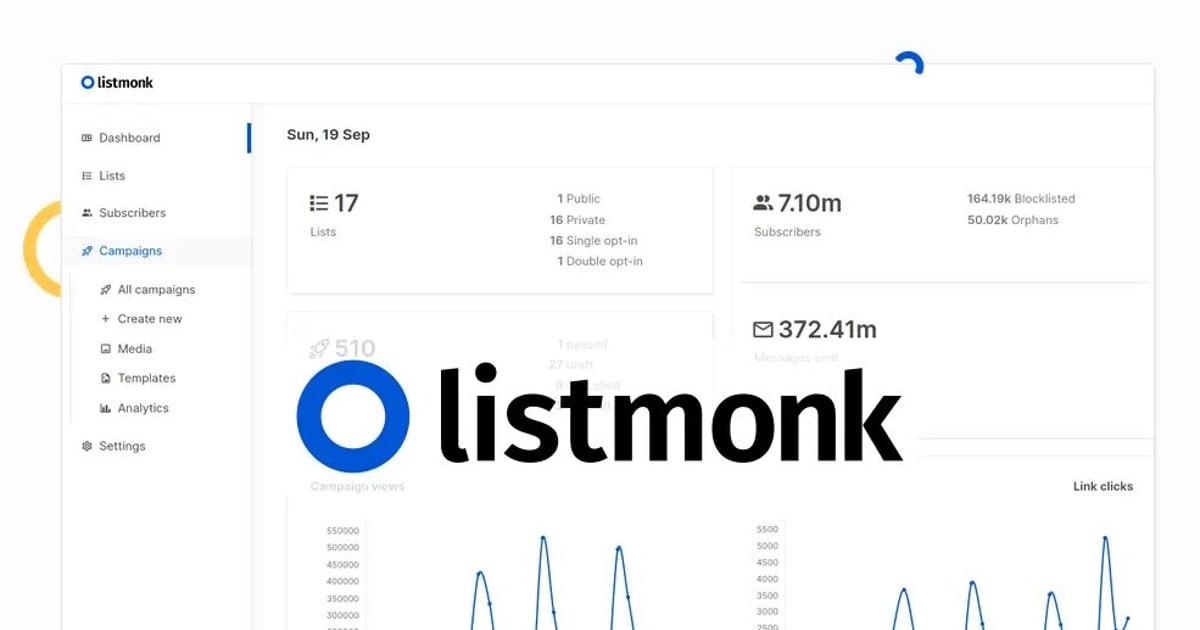Open Templates in the Campaigns submenu
Screen dimensions: 1200x630
tap(147, 378)
